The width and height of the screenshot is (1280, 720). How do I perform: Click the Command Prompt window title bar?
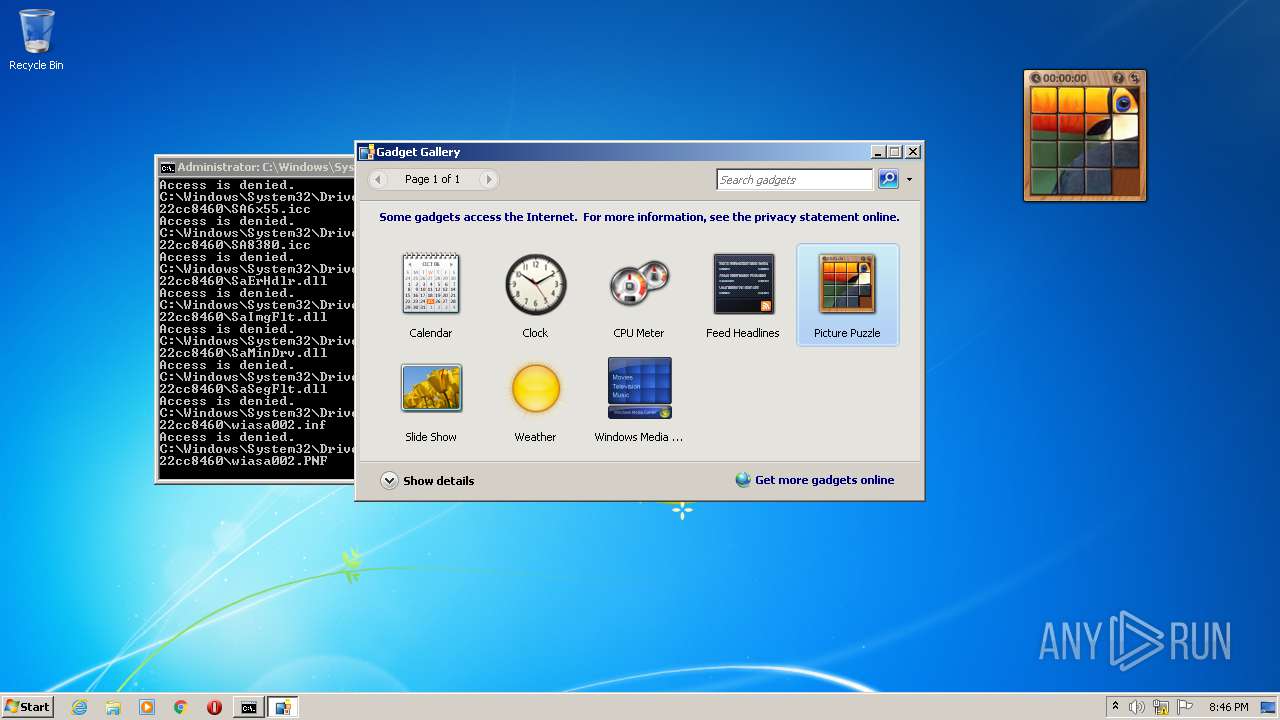(256, 167)
